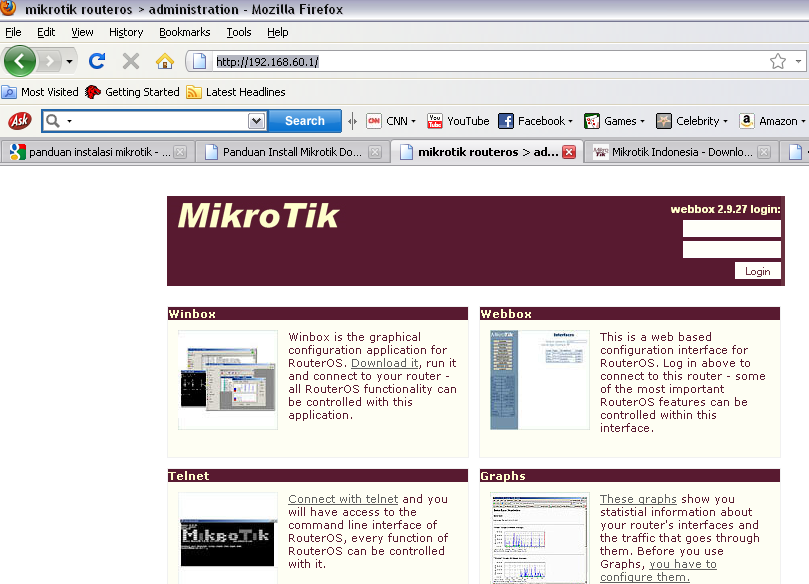Click the Connect with telnet link
Image resolution: width=809 pixels, height=584 pixels.
click(343, 499)
